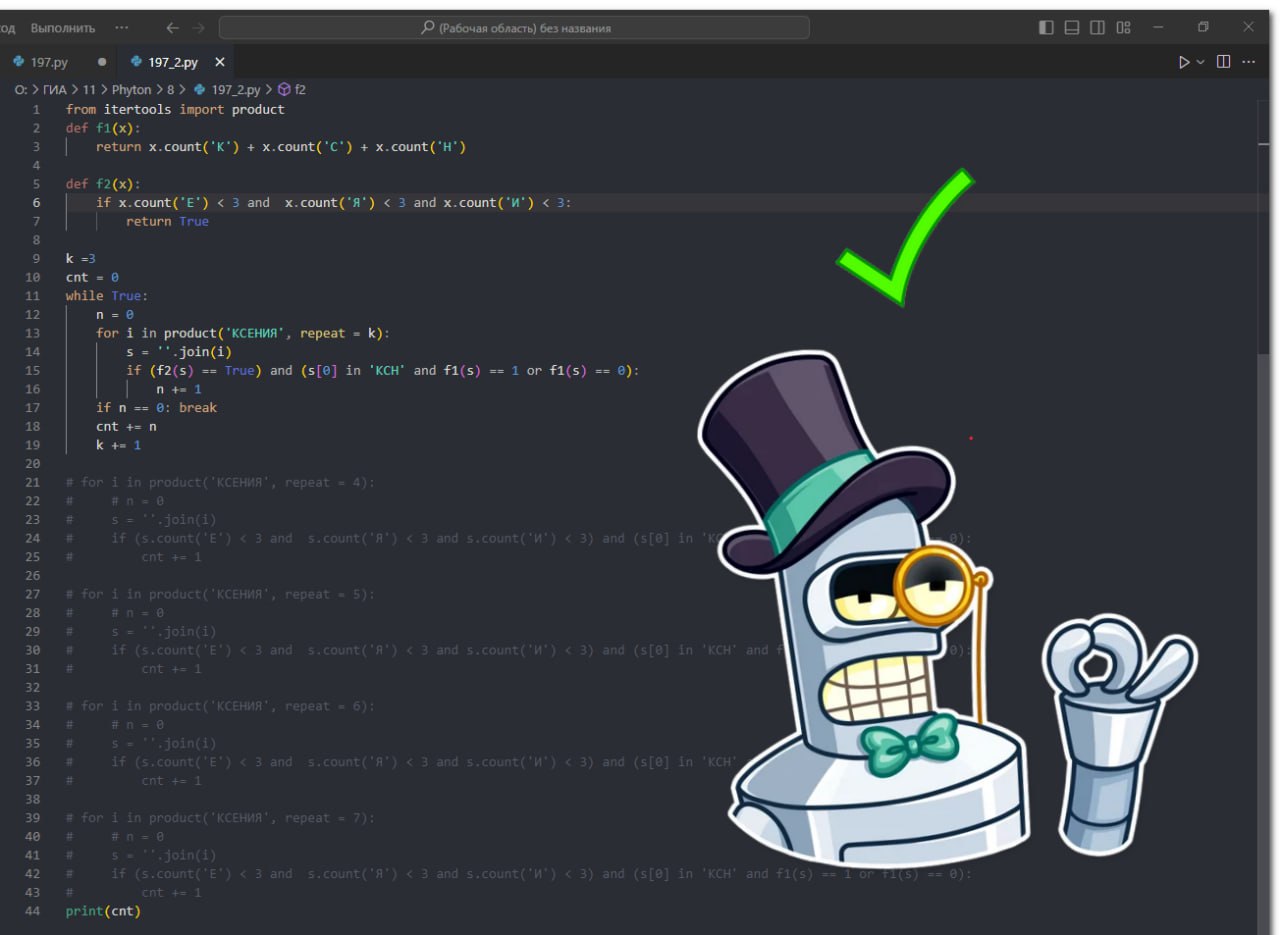Click 'k =3' on line 9
Image resolution: width=1280 pixels, height=935 pixels.
[81, 259]
